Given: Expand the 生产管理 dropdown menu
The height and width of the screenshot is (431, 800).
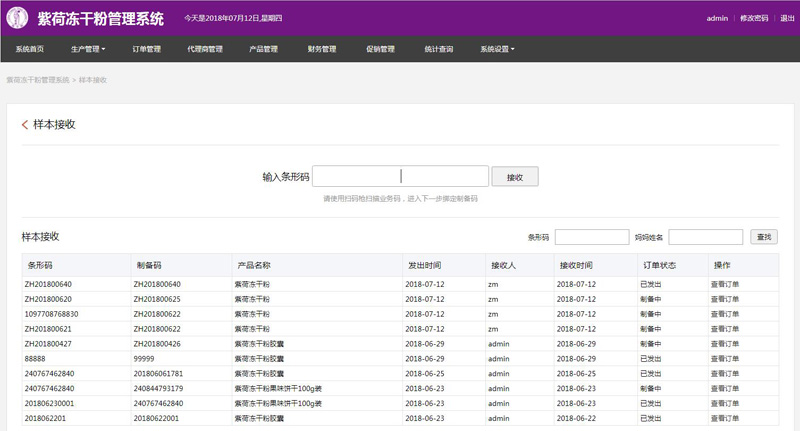Looking at the screenshot, I should (x=88, y=49).
